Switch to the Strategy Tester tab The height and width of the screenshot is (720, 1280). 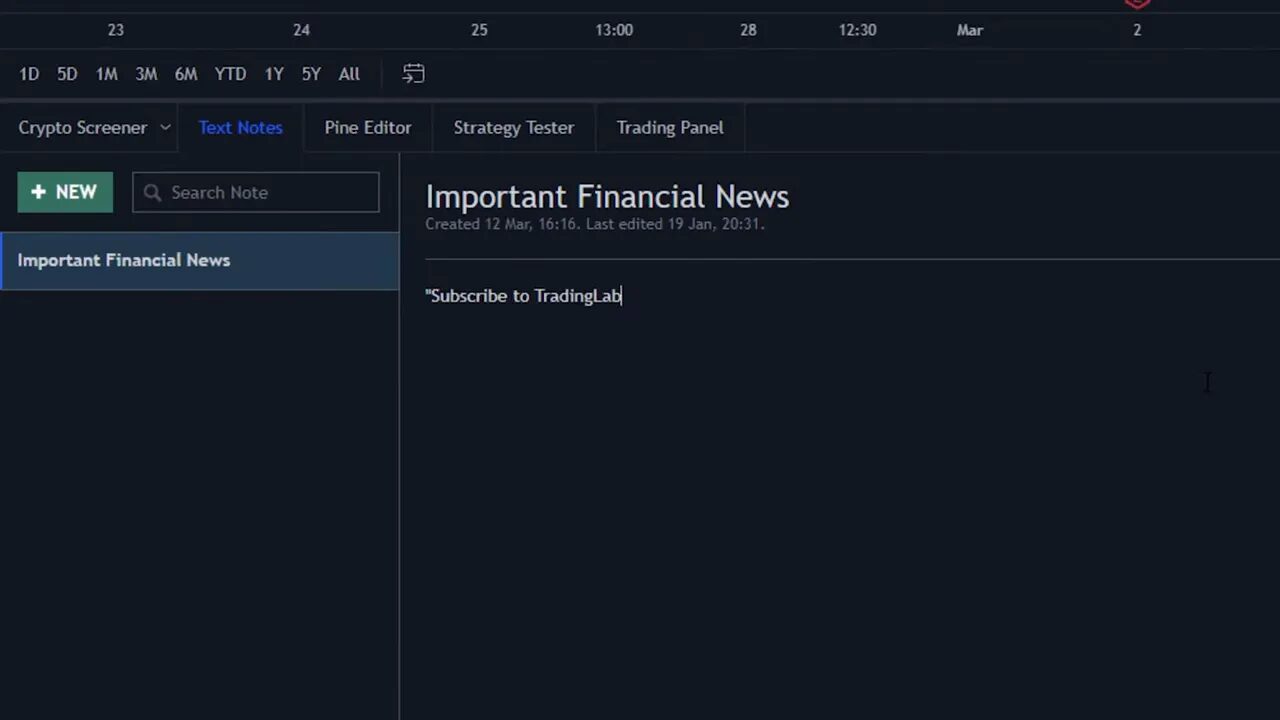(514, 127)
